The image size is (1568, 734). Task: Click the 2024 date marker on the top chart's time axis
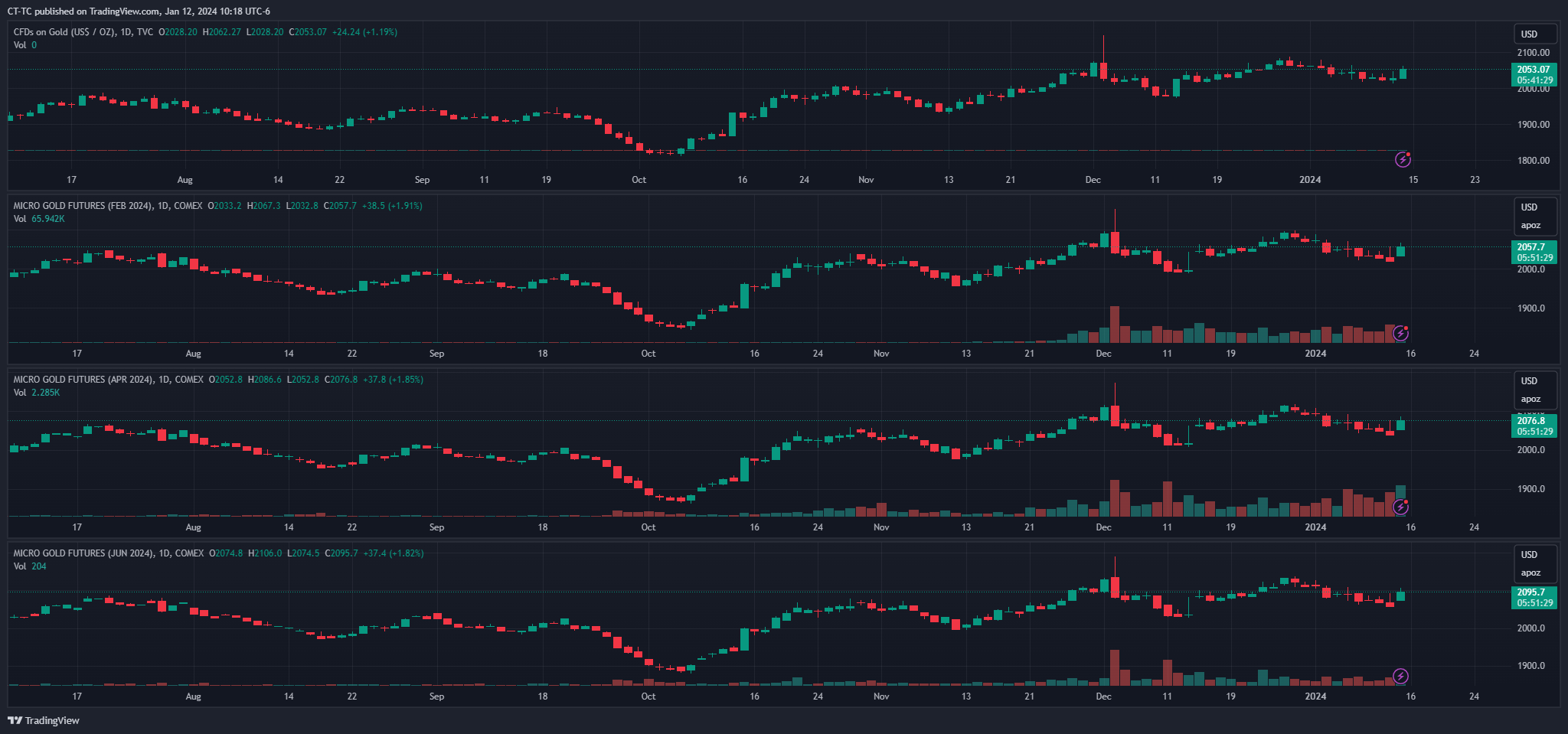[x=1310, y=180]
